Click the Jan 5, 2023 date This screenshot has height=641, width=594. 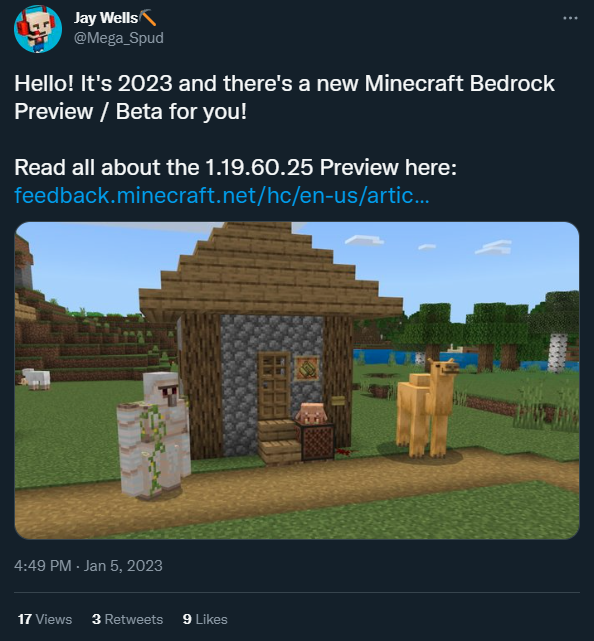click(x=123, y=566)
